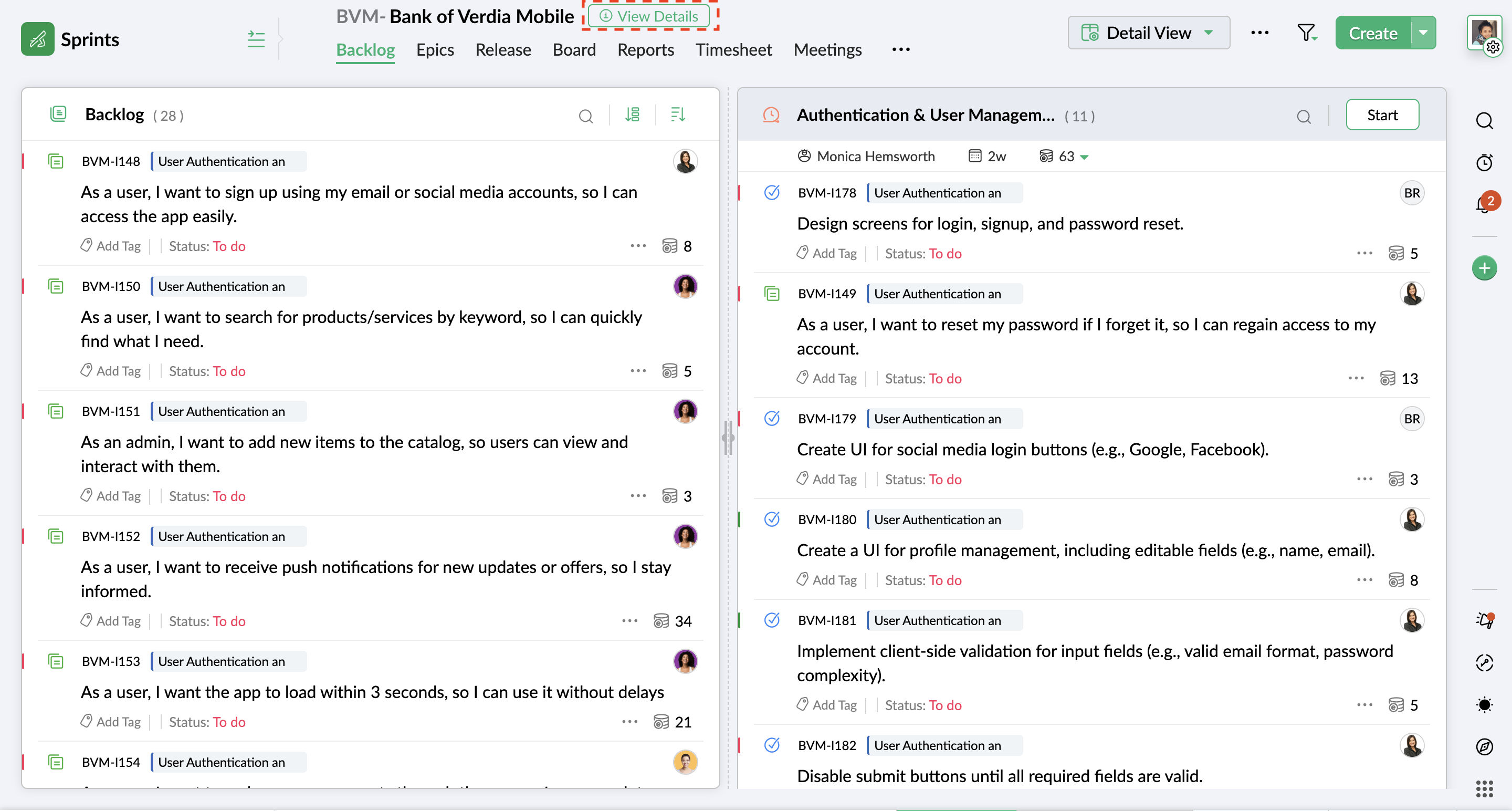1512x811 pixels.
Task: Click the panel divider resize handle
Action: [x=728, y=438]
